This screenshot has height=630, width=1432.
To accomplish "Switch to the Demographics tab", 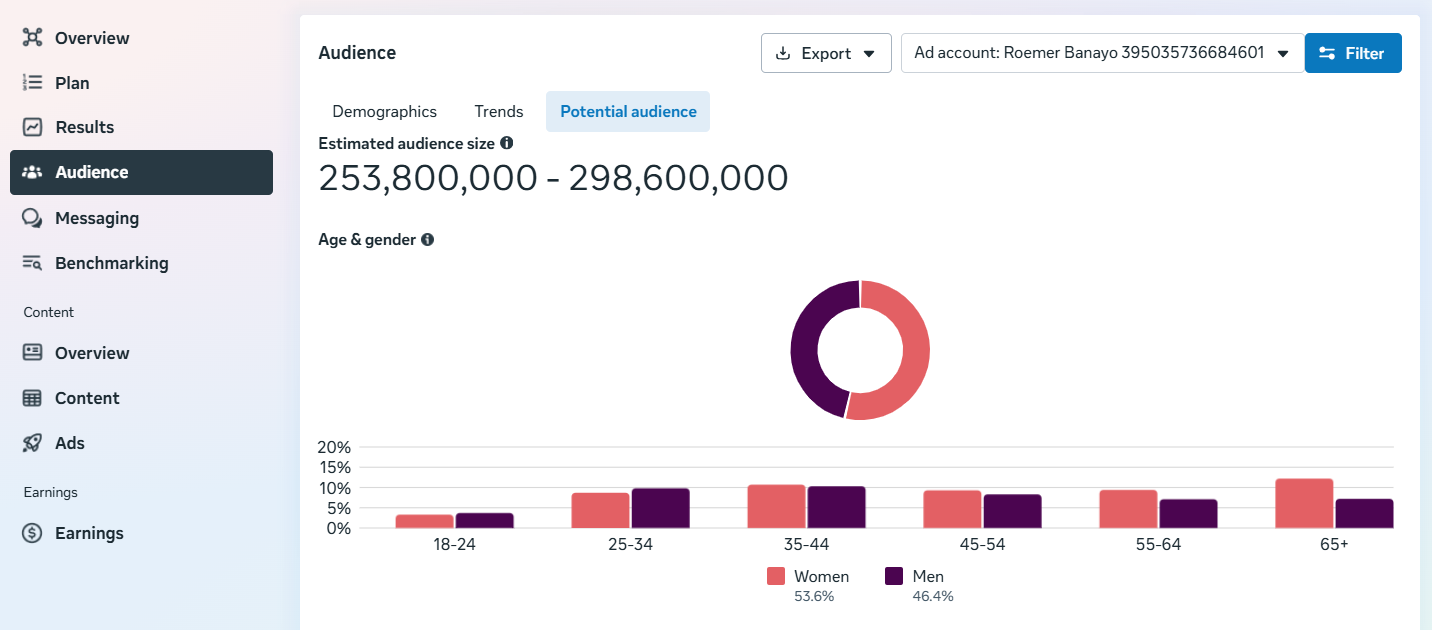I will (x=385, y=111).
